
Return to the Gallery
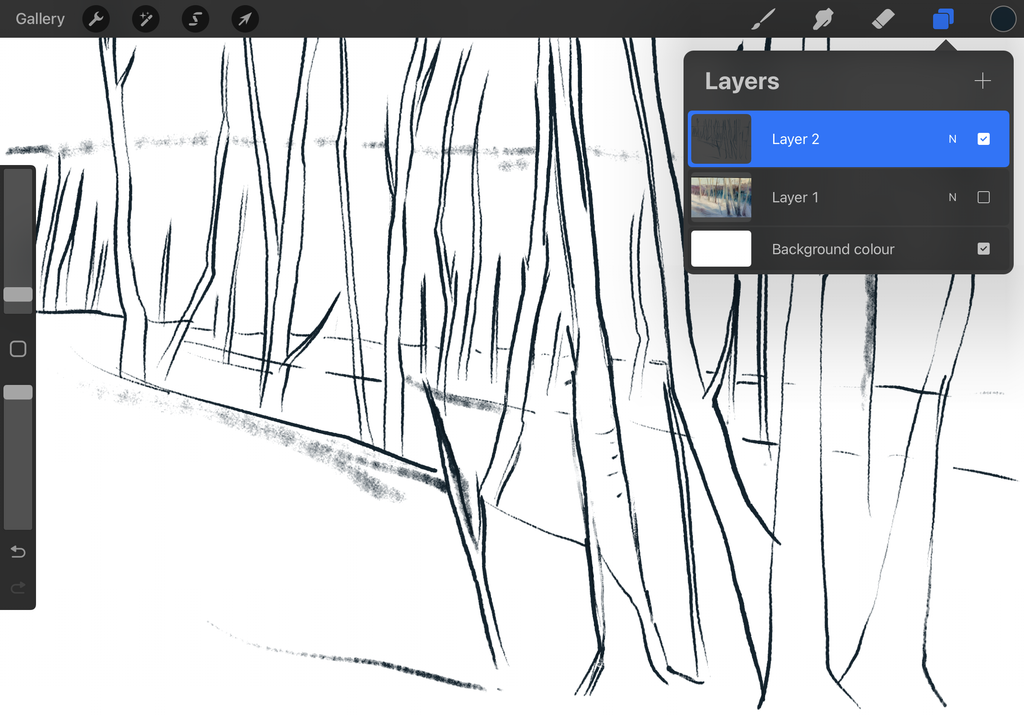39,18
